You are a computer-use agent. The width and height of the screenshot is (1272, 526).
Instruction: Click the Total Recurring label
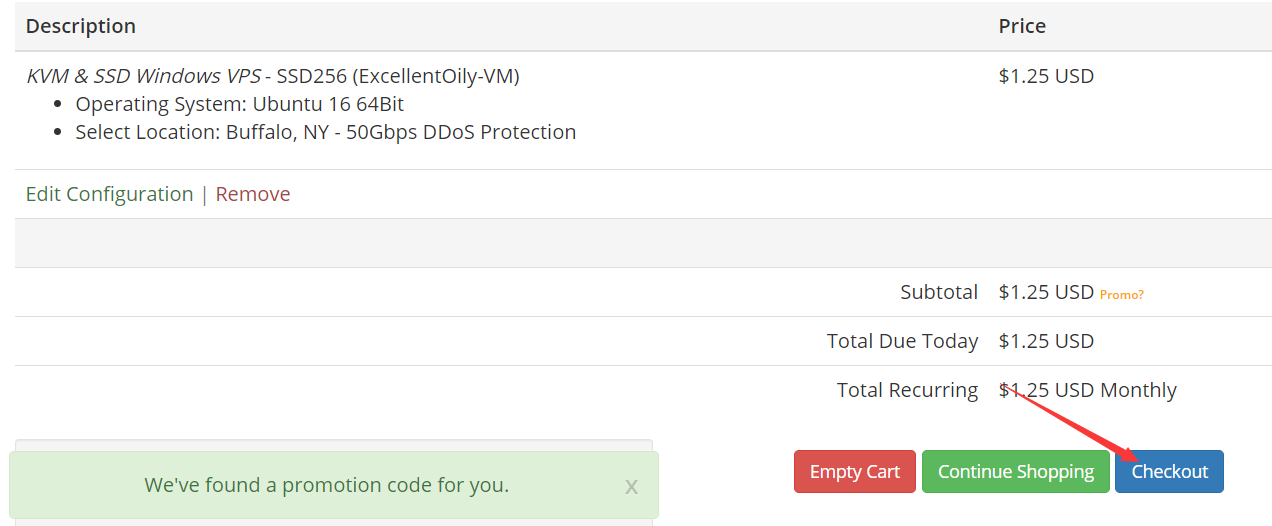907,390
